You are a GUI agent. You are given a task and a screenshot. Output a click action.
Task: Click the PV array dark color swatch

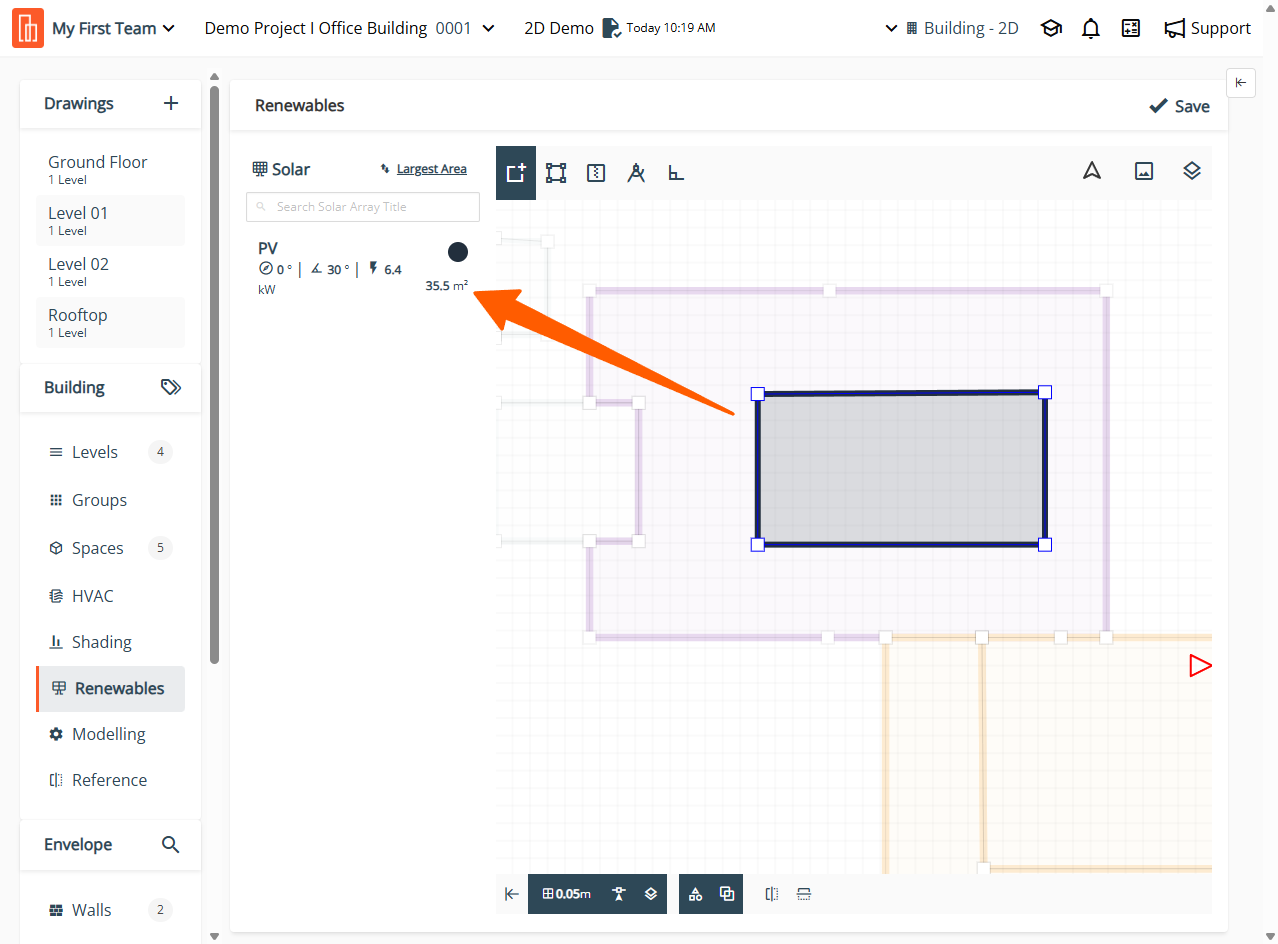tap(458, 252)
